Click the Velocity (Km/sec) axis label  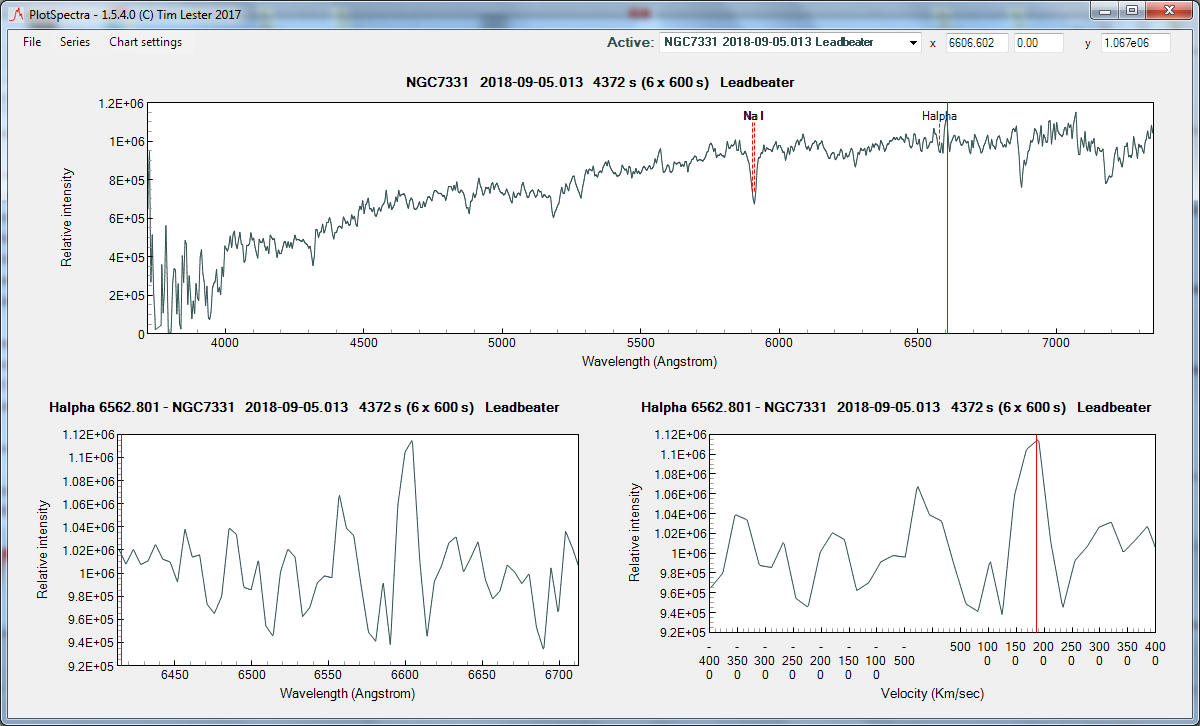[x=931, y=692]
